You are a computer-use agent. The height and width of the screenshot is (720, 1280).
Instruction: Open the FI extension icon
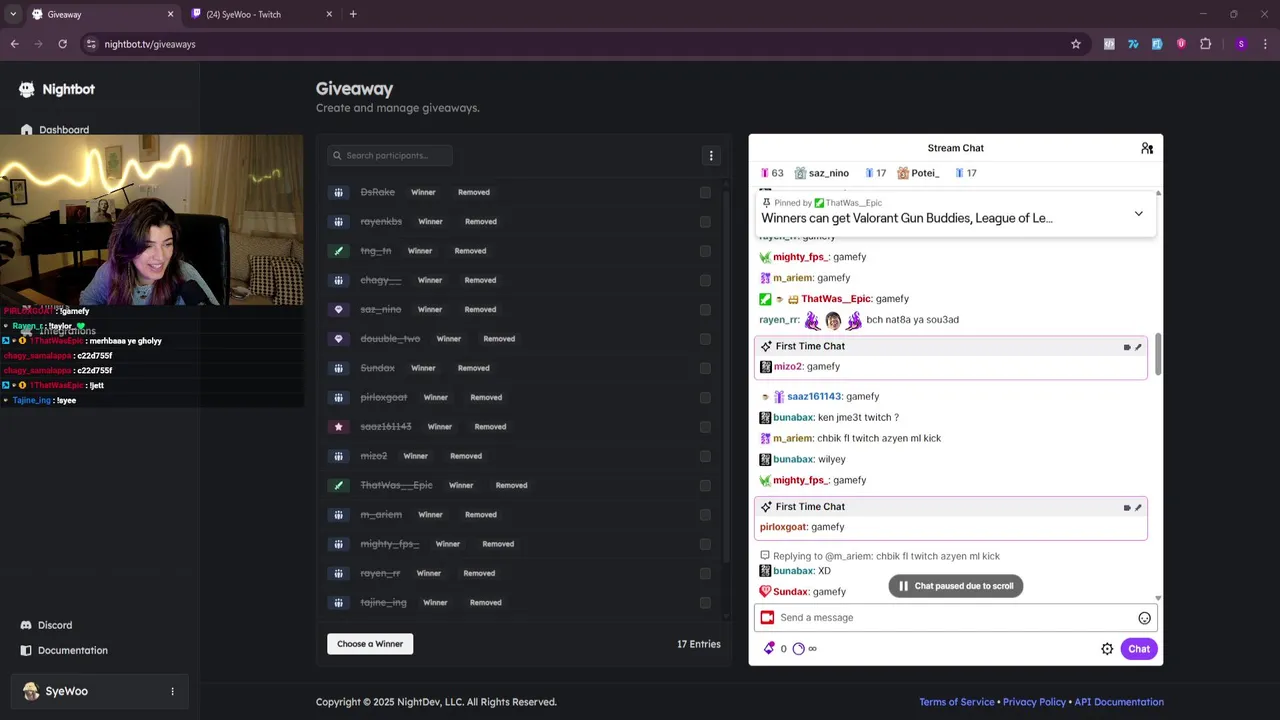1157,44
